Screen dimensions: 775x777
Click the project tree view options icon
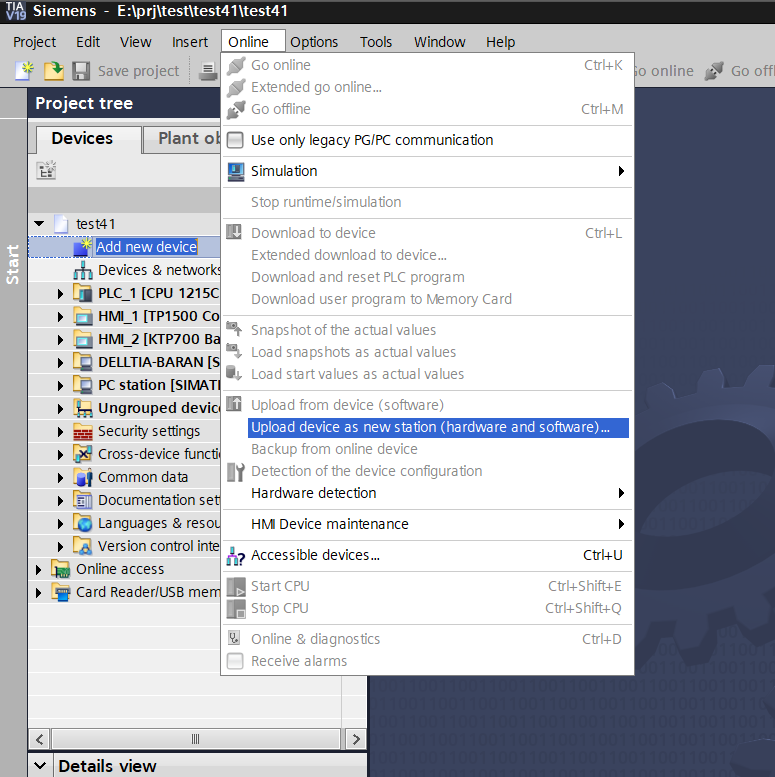[x=46, y=170]
